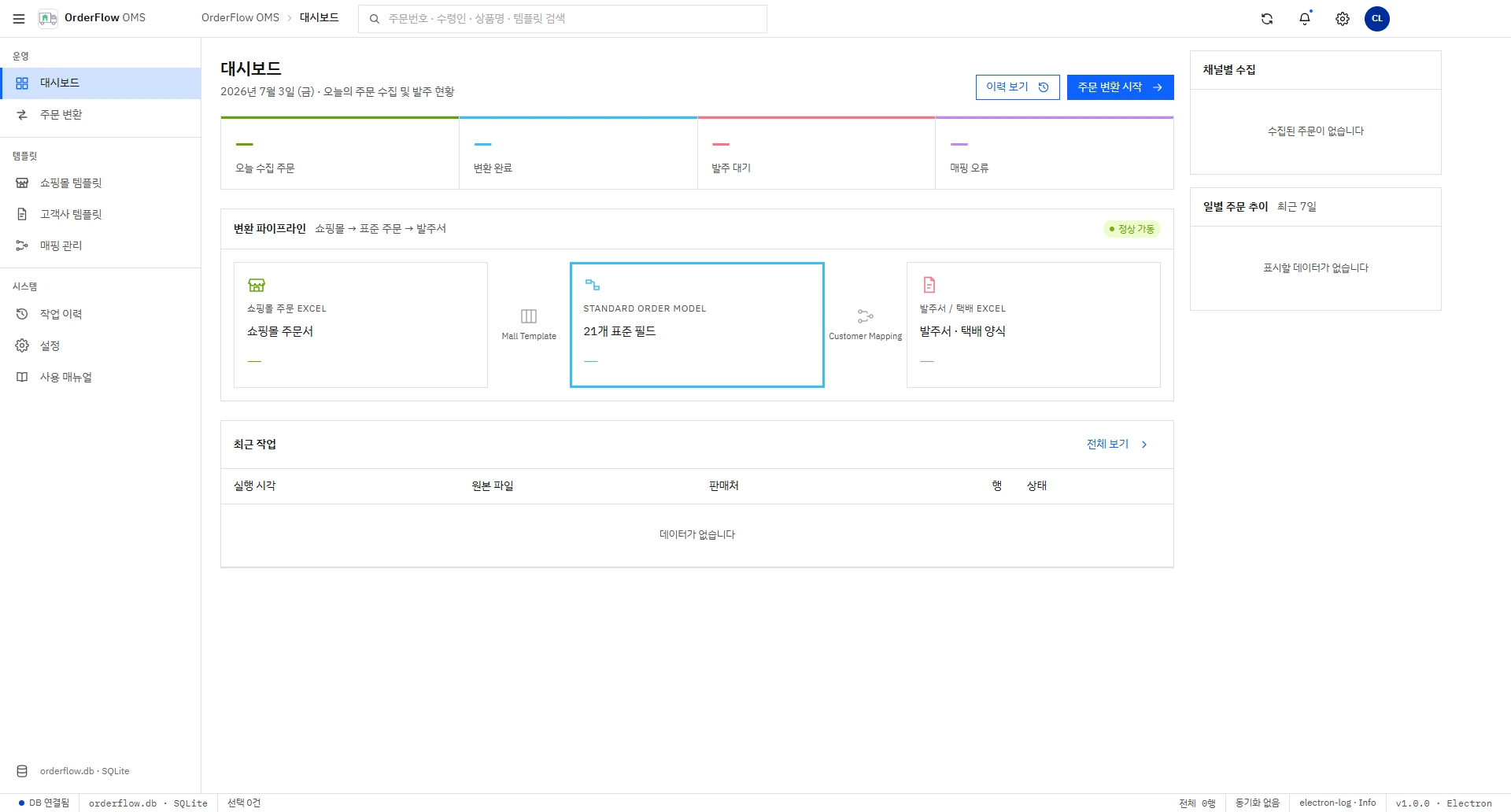Open the notifications bell
The height and width of the screenshot is (812, 1511).
point(1305,19)
